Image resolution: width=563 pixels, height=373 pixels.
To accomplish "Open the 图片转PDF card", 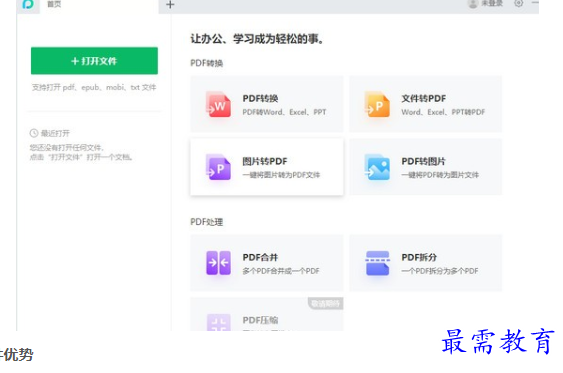I will tap(267, 167).
